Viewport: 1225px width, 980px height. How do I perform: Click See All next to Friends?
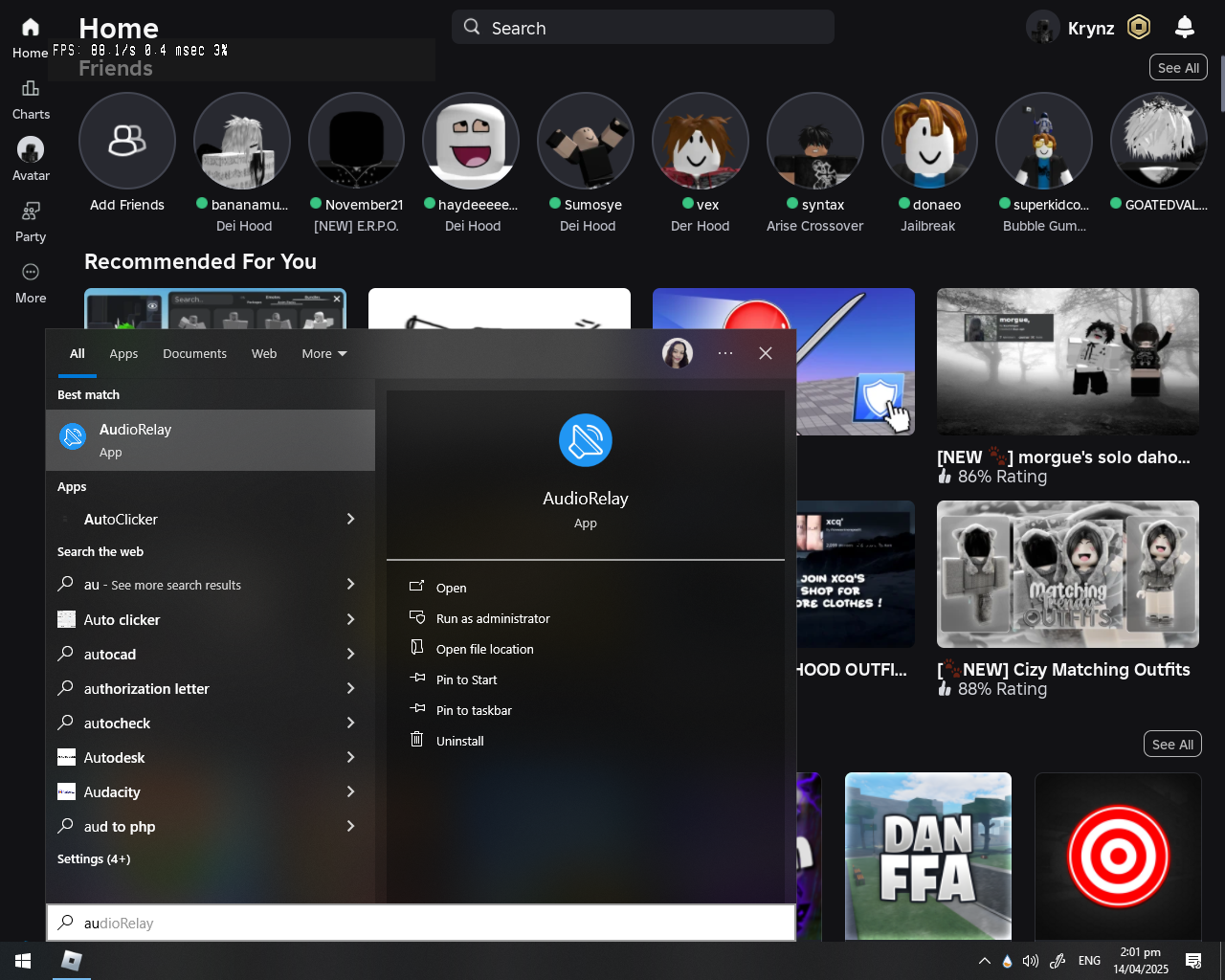click(x=1178, y=68)
